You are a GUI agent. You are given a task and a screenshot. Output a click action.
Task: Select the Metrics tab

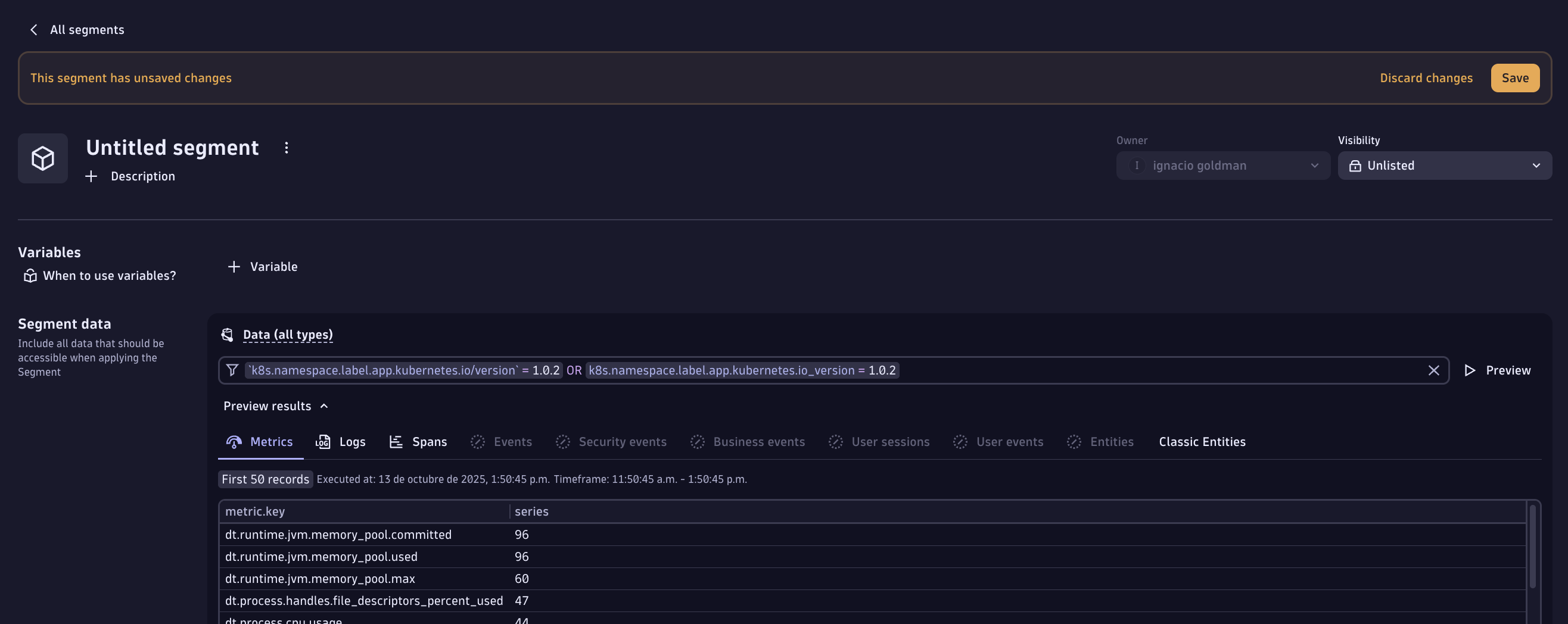point(260,442)
